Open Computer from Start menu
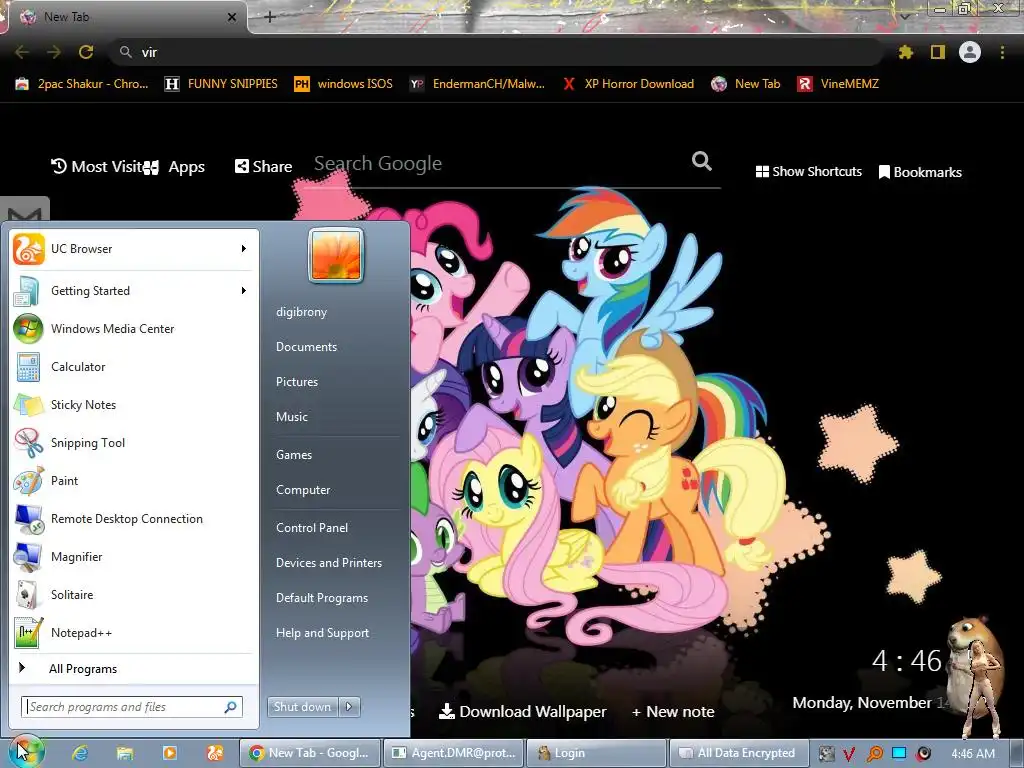The image size is (1024, 768). click(303, 490)
